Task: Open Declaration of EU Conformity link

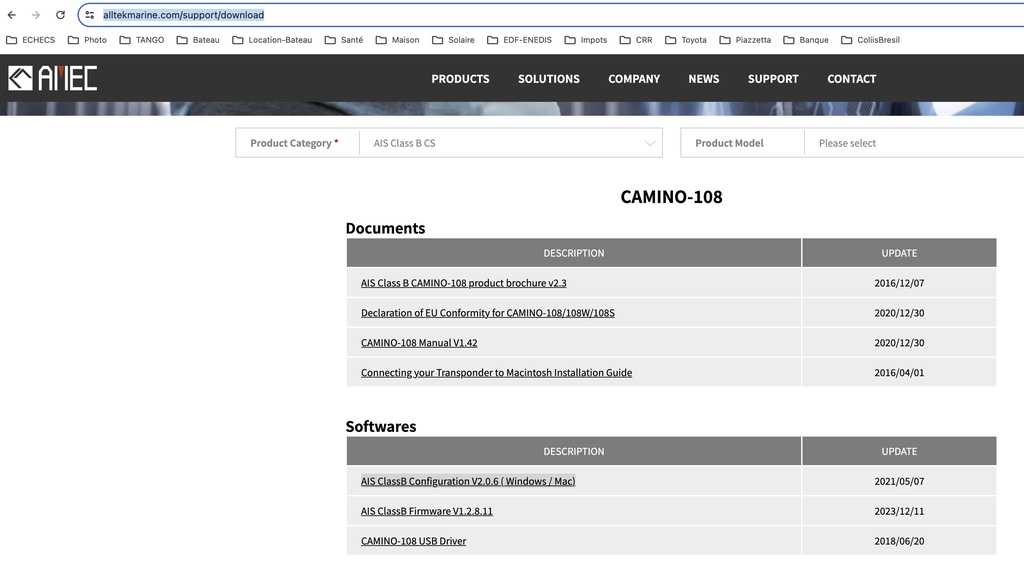Action: coord(487,313)
